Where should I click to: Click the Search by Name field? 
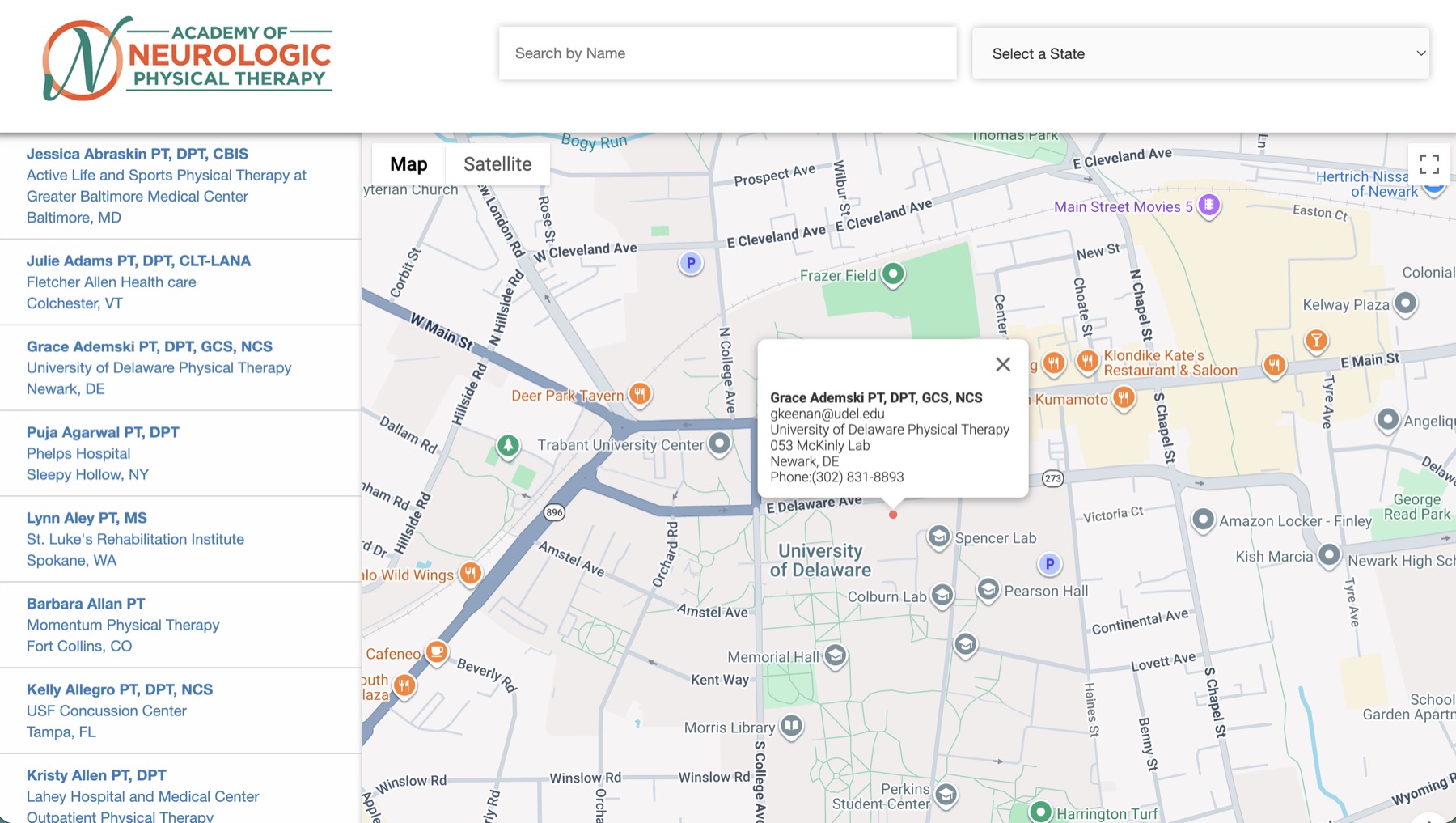coord(727,53)
